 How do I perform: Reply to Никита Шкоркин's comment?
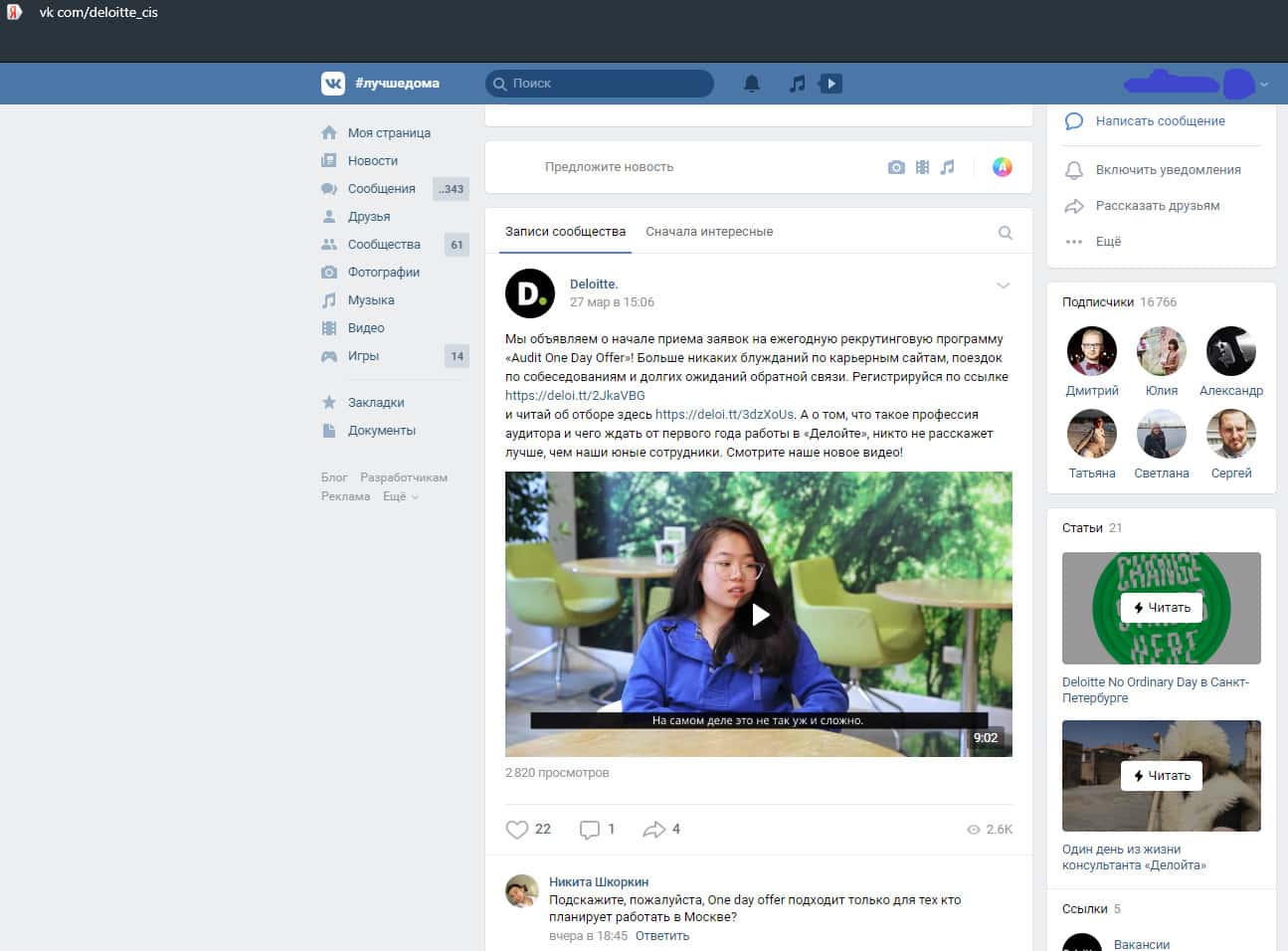(661, 936)
